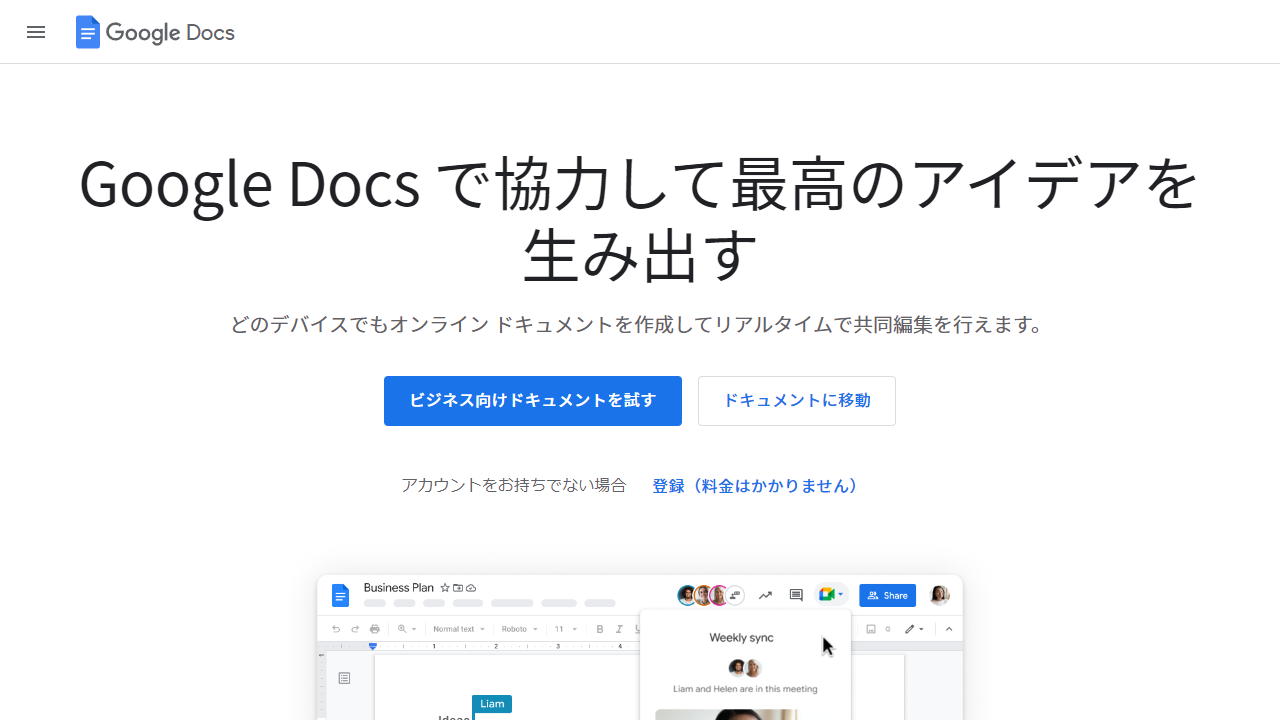Click the activity trend arrow icon in preview
The height and width of the screenshot is (720, 1280).
coord(765,595)
